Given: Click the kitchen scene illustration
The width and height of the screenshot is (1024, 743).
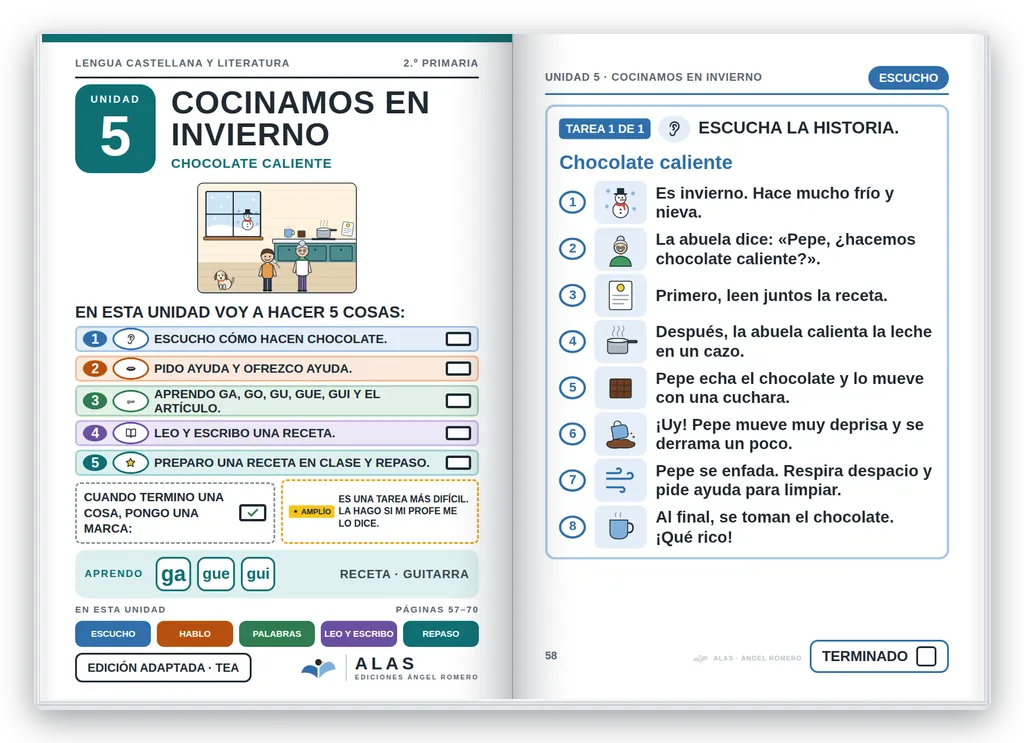Looking at the screenshot, I should point(277,238).
